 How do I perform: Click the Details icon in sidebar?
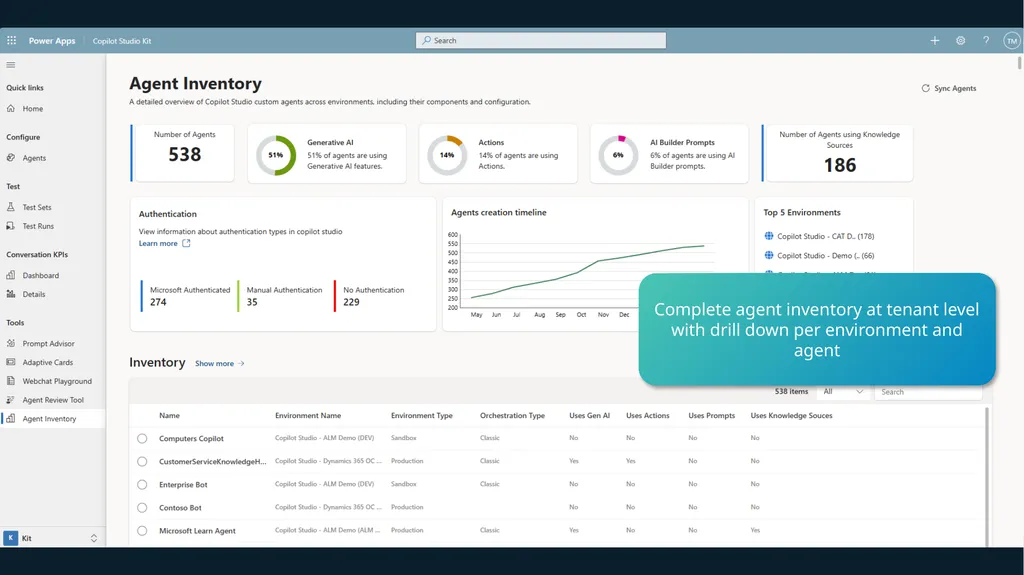coord(10,294)
